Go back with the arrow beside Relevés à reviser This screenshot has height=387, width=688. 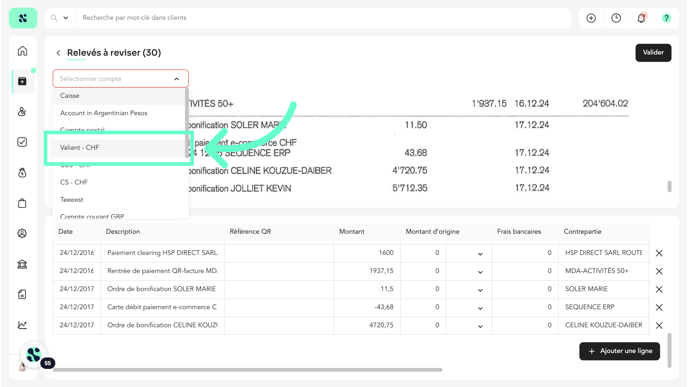pyautogui.click(x=58, y=53)
